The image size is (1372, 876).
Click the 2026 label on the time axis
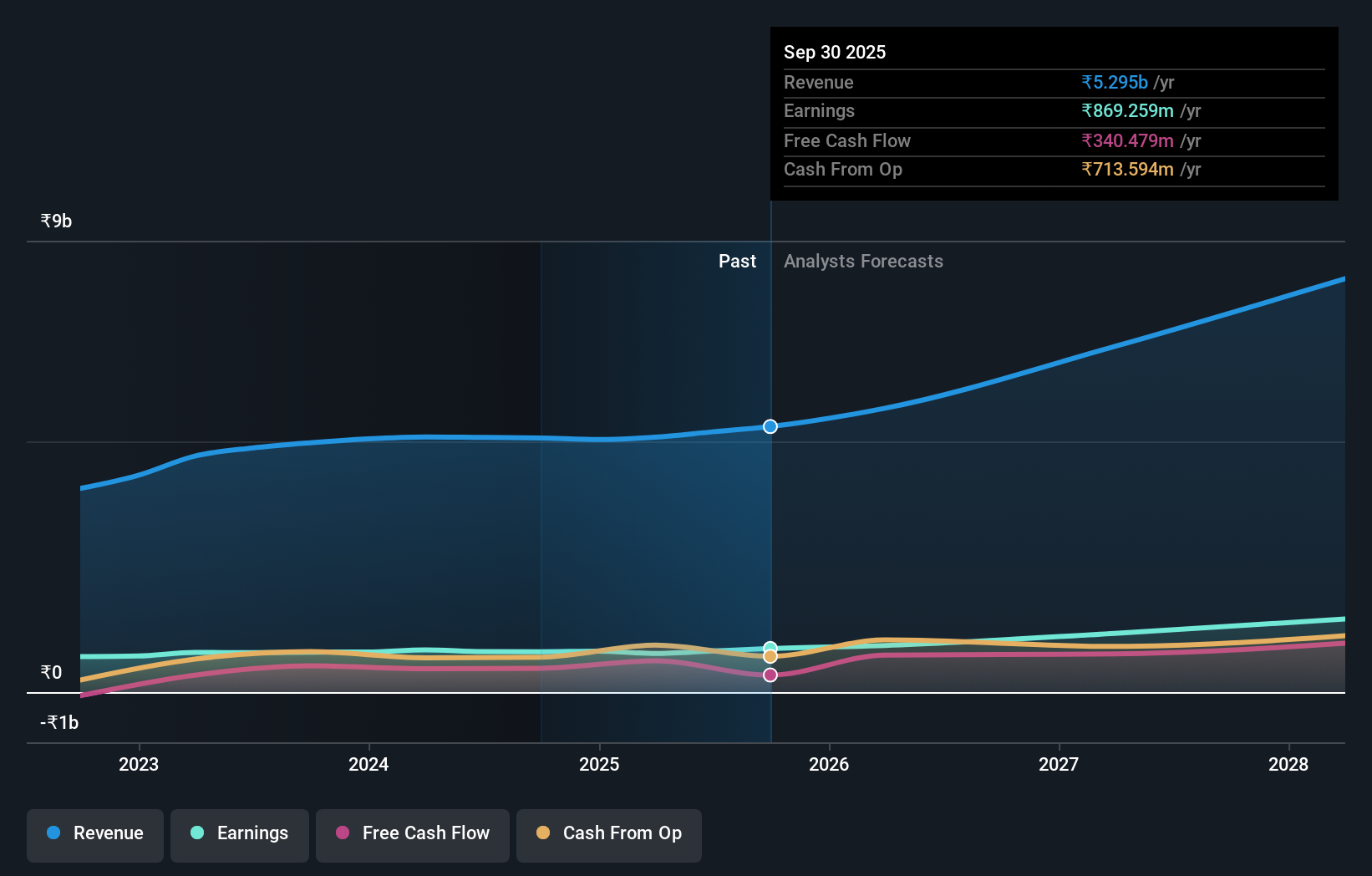point(828,764)
